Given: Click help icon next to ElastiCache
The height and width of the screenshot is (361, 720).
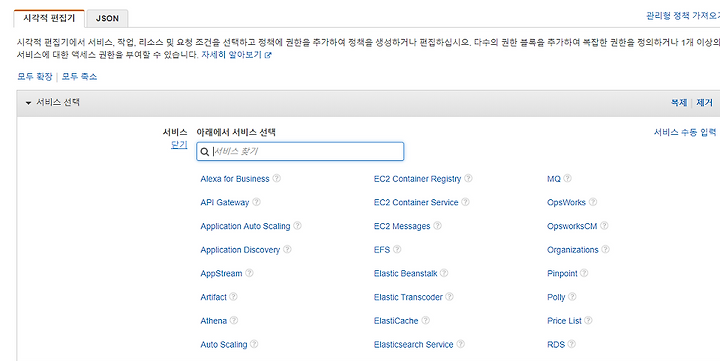Looking at the screenshot, I should click(x=425, y=320).
